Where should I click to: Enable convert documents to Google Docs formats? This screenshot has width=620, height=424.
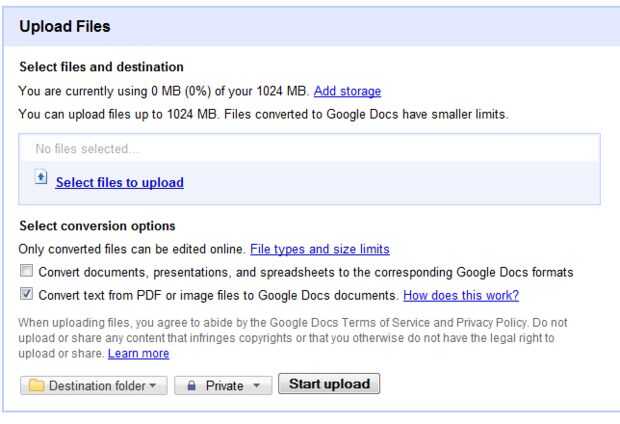coord(28,272)
